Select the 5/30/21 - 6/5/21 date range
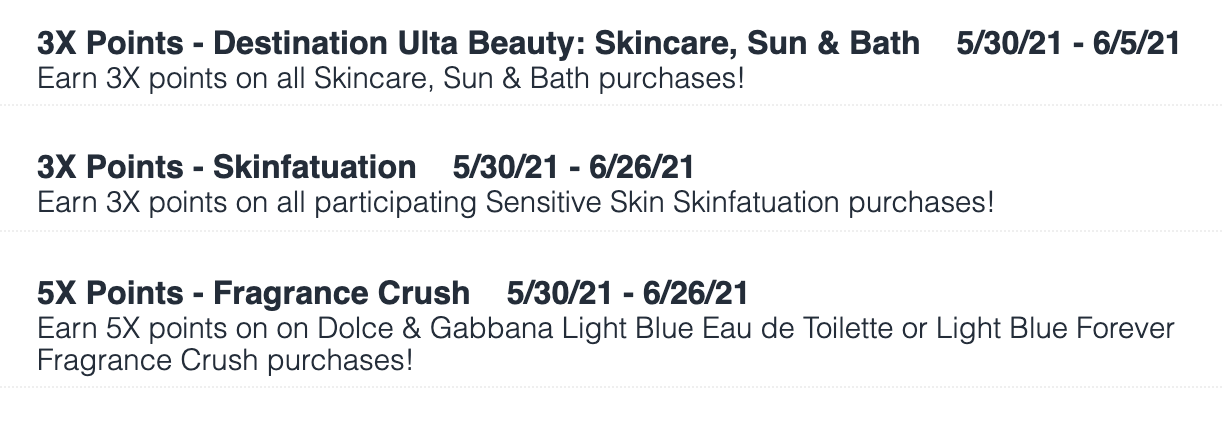 pyautogui.click(x=1068, y=43)
